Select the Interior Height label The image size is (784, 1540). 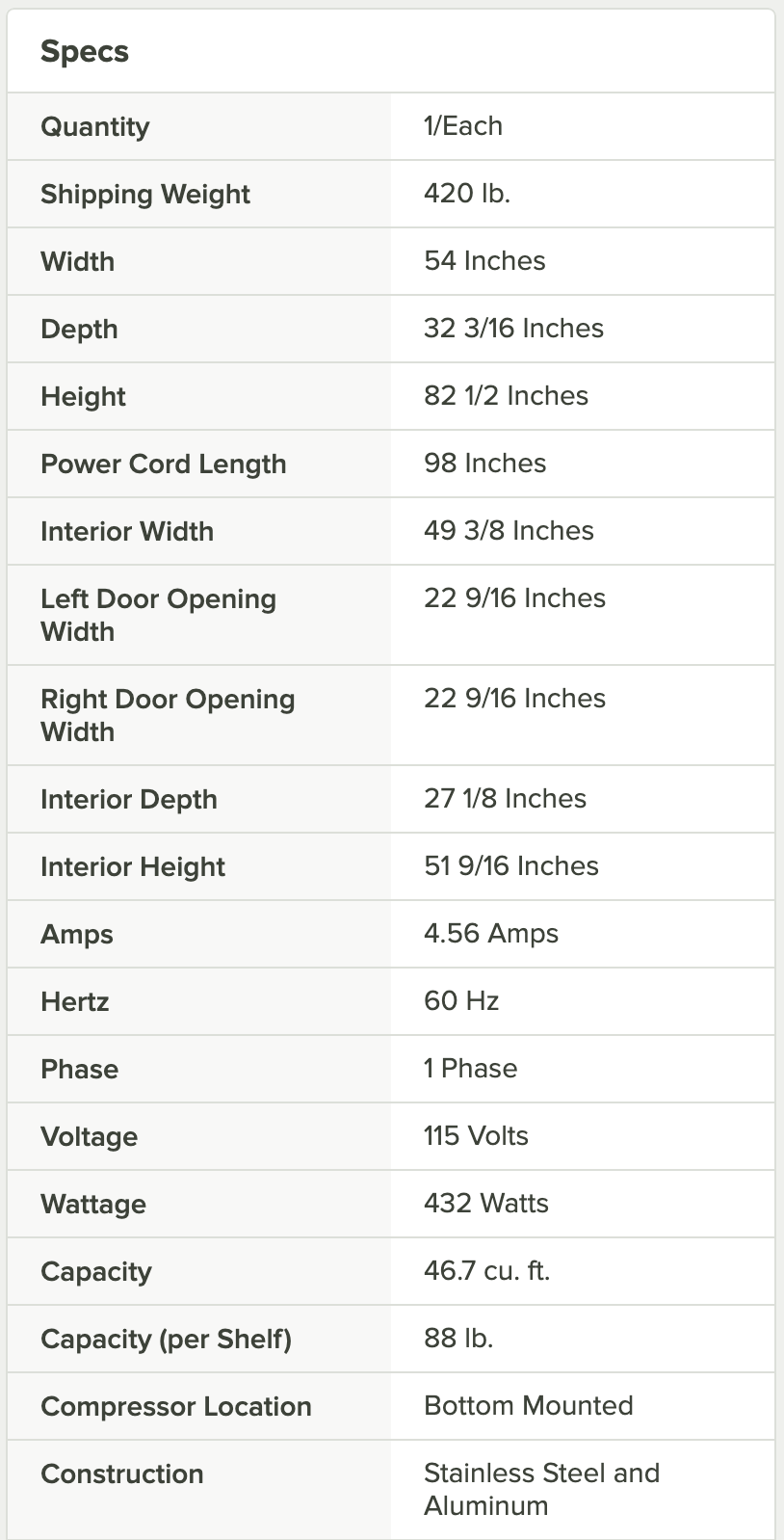tap(133, 867)
